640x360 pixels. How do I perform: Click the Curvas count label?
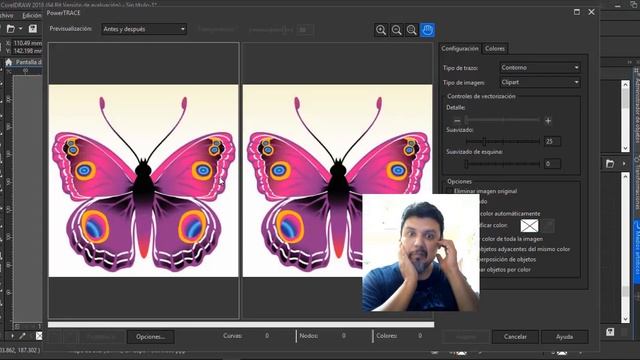[233, 336]
